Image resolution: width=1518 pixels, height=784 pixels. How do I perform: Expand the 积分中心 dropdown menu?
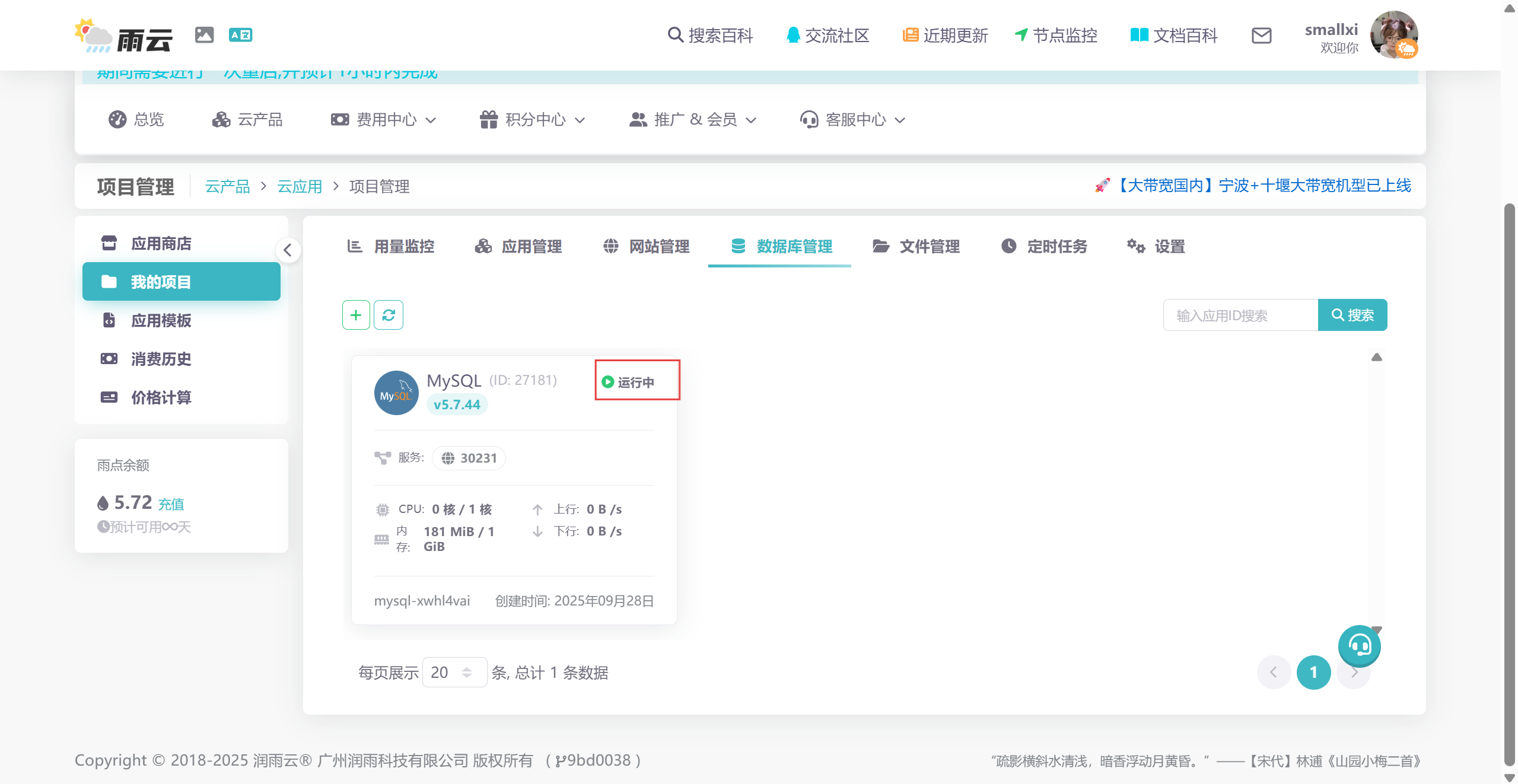(x=532, y=120)
